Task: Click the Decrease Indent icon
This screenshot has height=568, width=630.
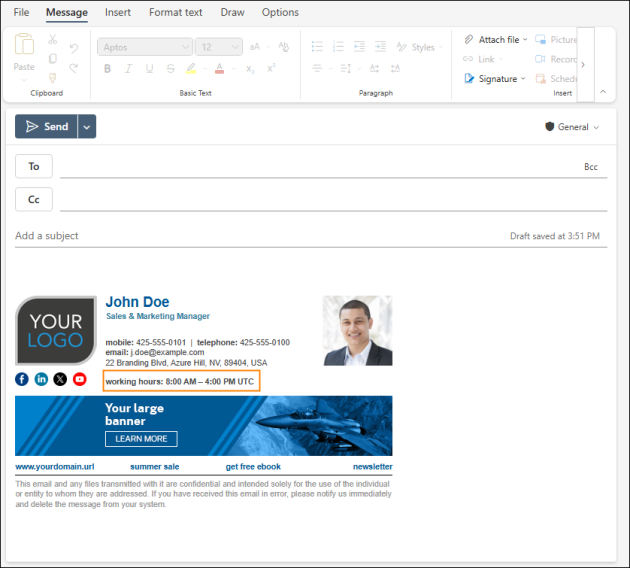Action: click(x=359, y=47)
